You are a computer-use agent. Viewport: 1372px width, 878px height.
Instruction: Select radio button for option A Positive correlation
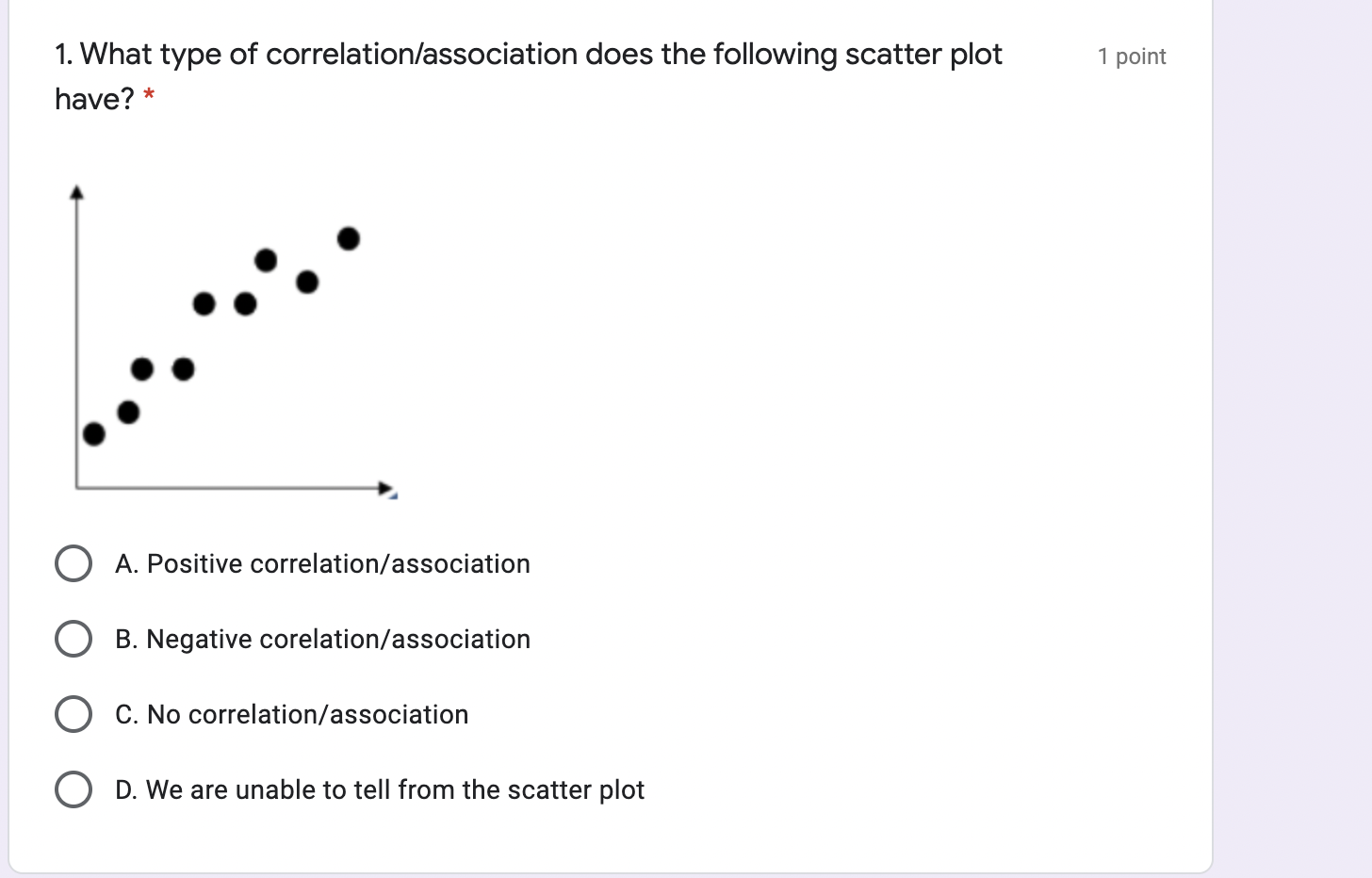coord(73,562)
